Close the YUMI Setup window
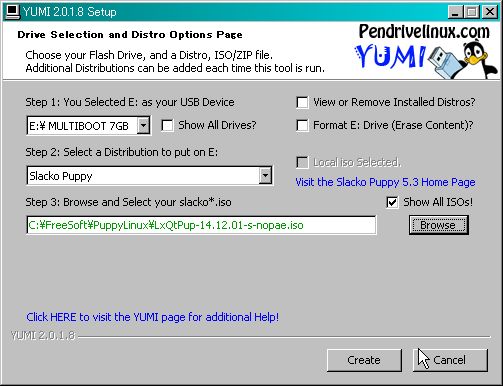The image size is (503, 386). coord(490,12)
